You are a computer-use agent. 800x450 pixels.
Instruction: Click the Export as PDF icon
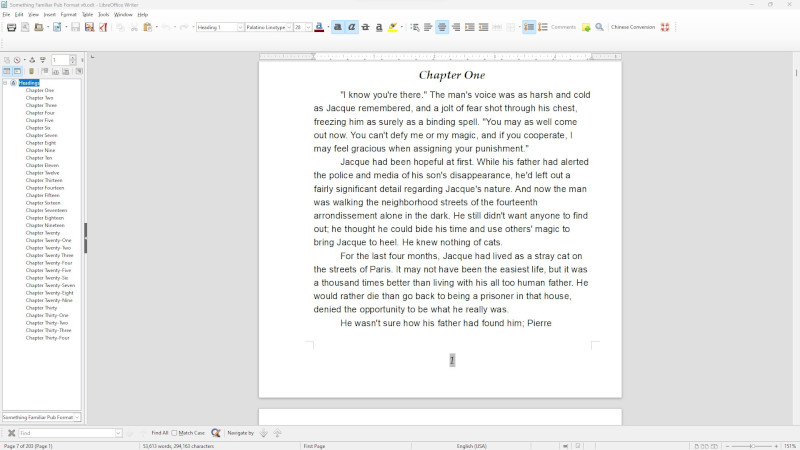(103, 27)
